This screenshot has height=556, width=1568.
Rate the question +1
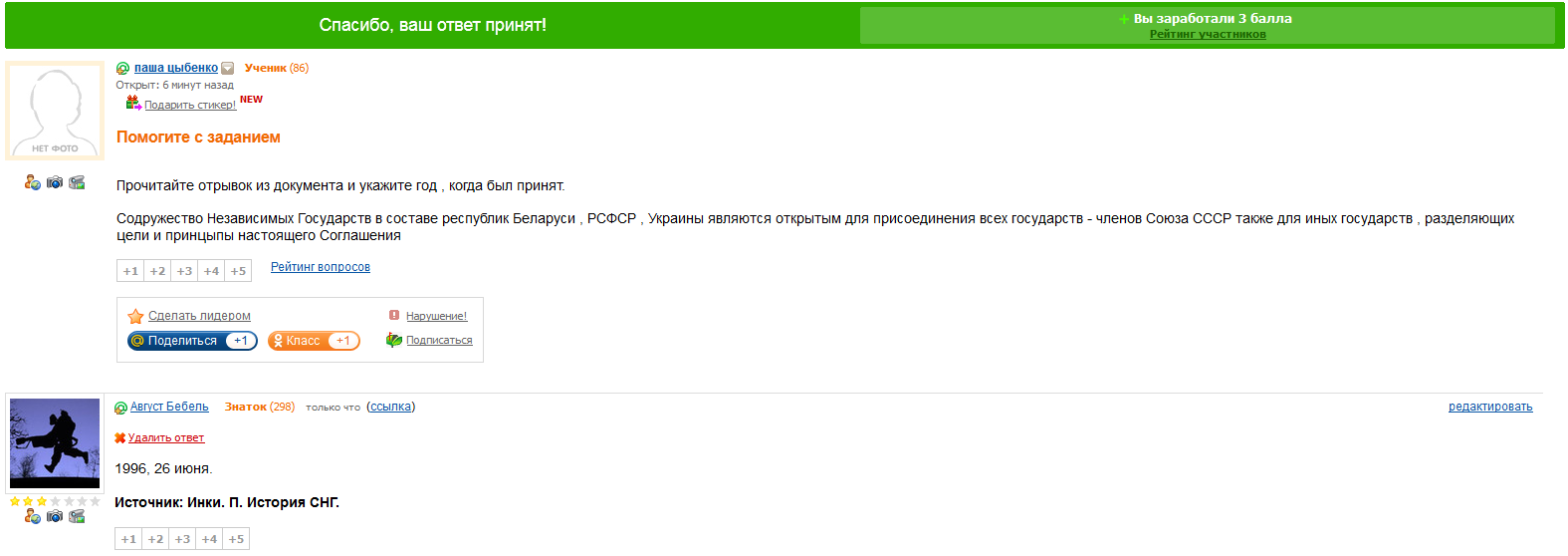(x=130, y=271)
